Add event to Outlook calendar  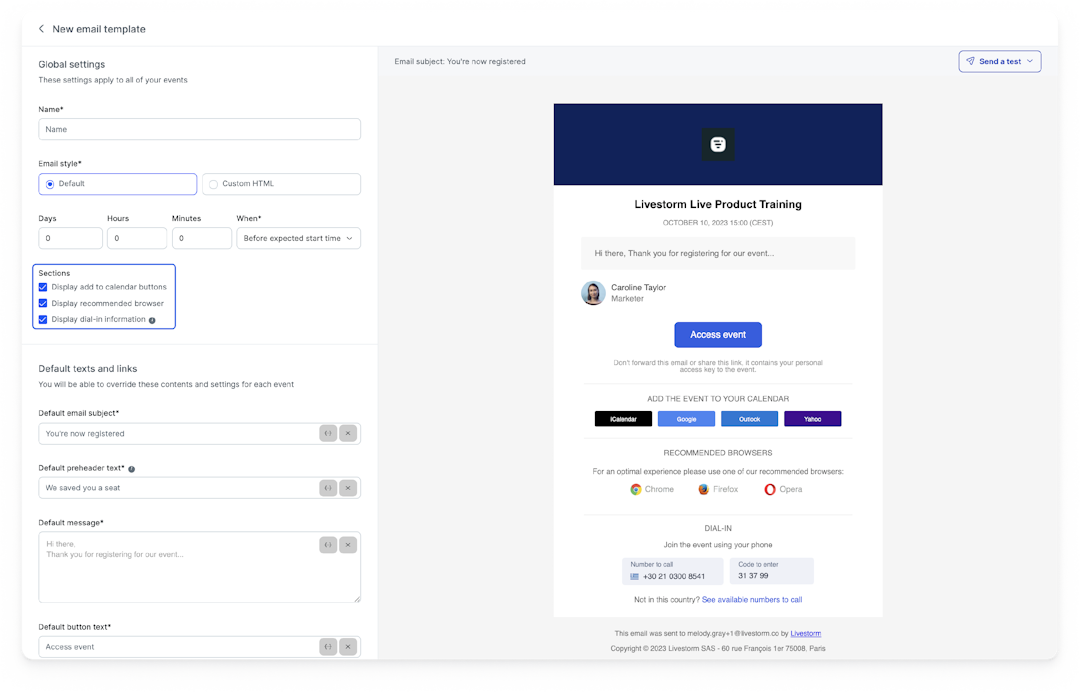749,419
